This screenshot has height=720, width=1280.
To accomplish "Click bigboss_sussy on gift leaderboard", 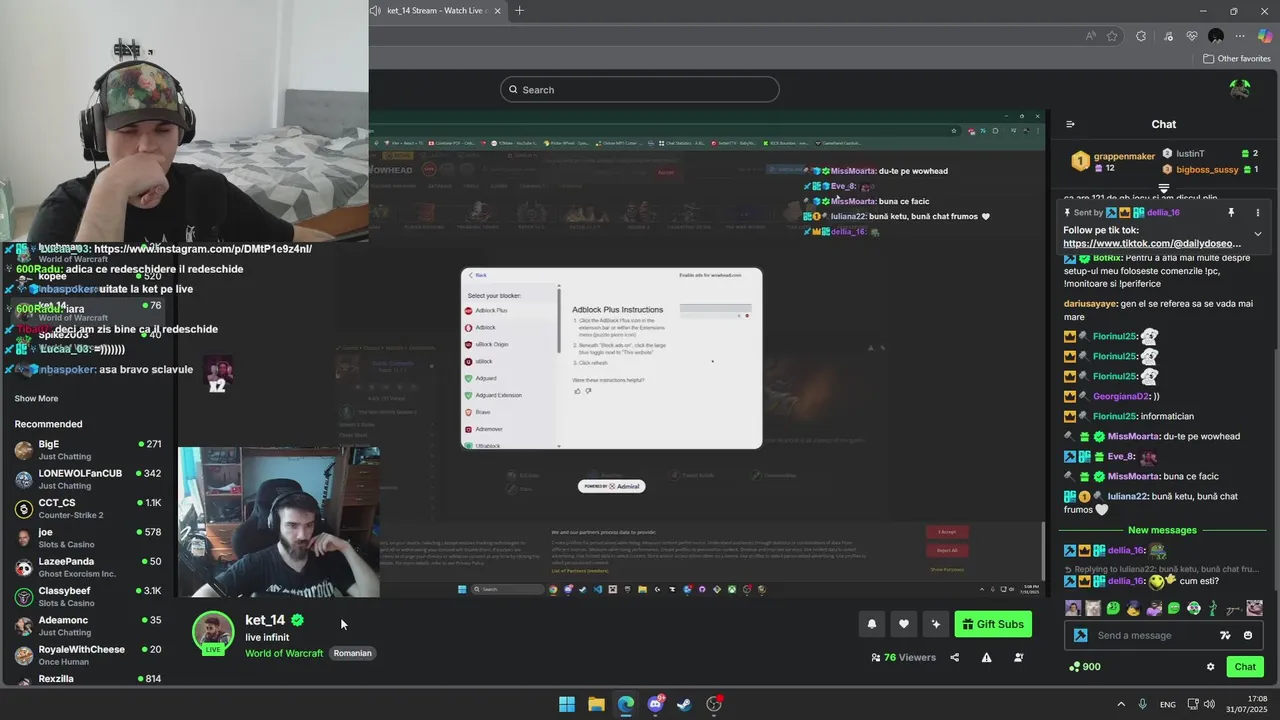I will coord(1207,169).
